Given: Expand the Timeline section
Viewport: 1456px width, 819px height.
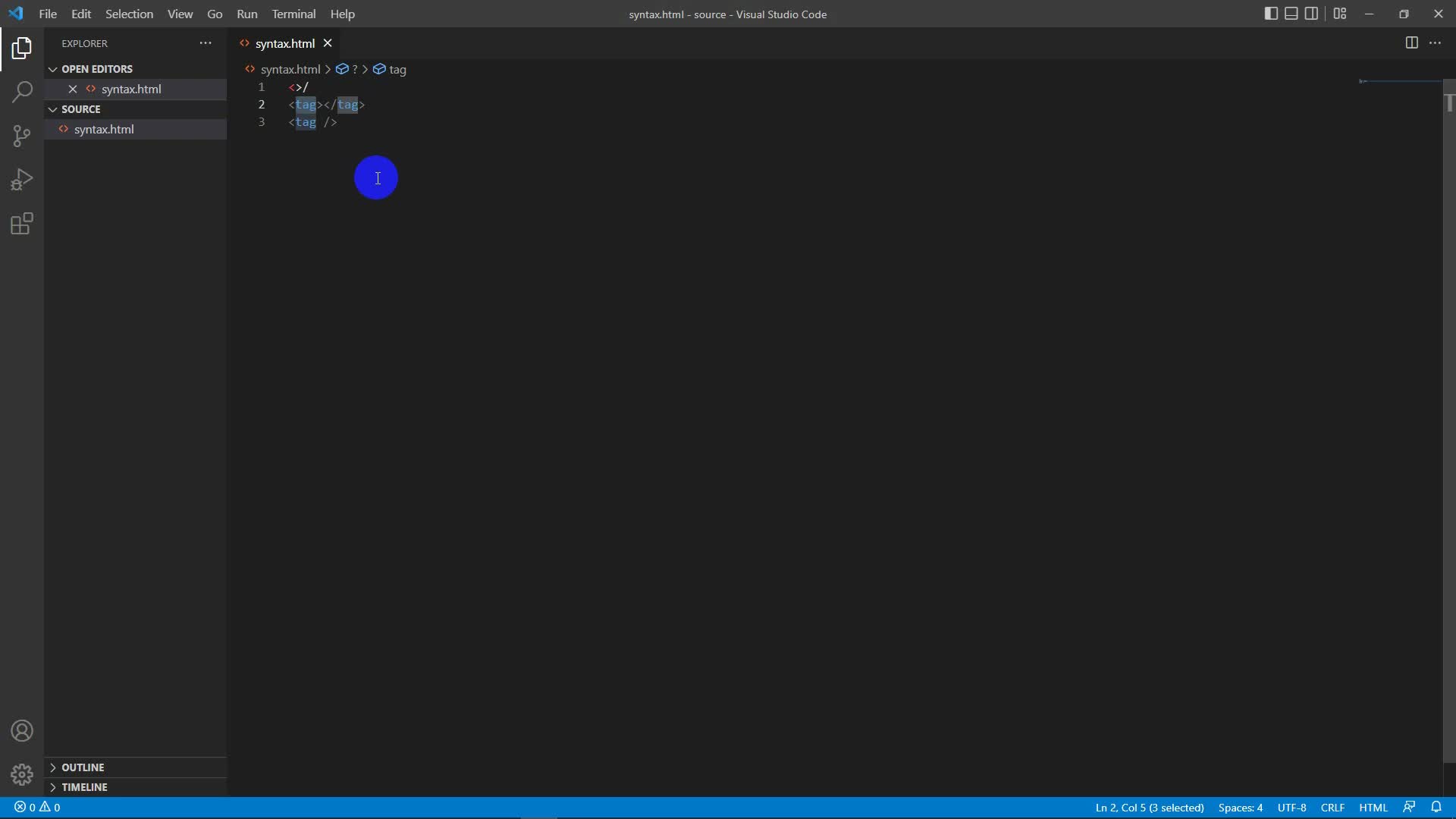Looking at the screenshot, I should (x=84, y=787).
